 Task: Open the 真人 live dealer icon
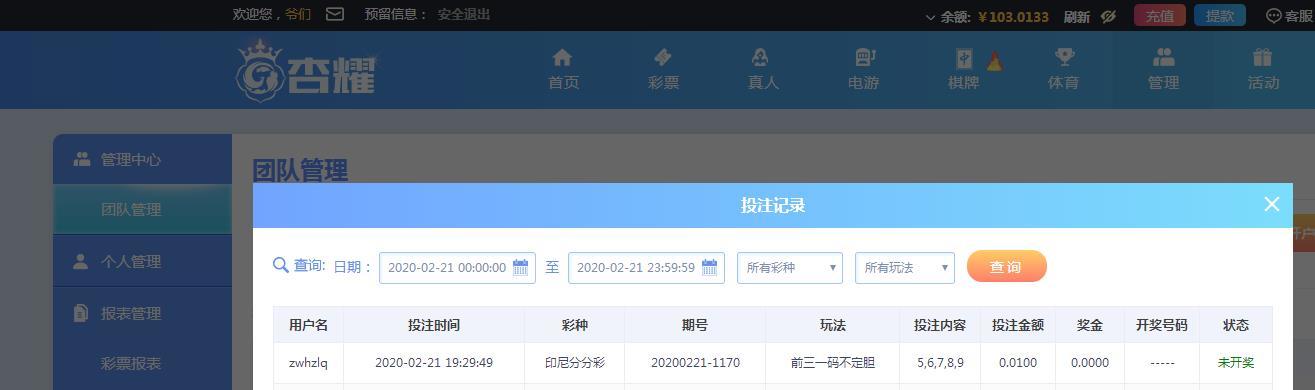click(762, 57)
